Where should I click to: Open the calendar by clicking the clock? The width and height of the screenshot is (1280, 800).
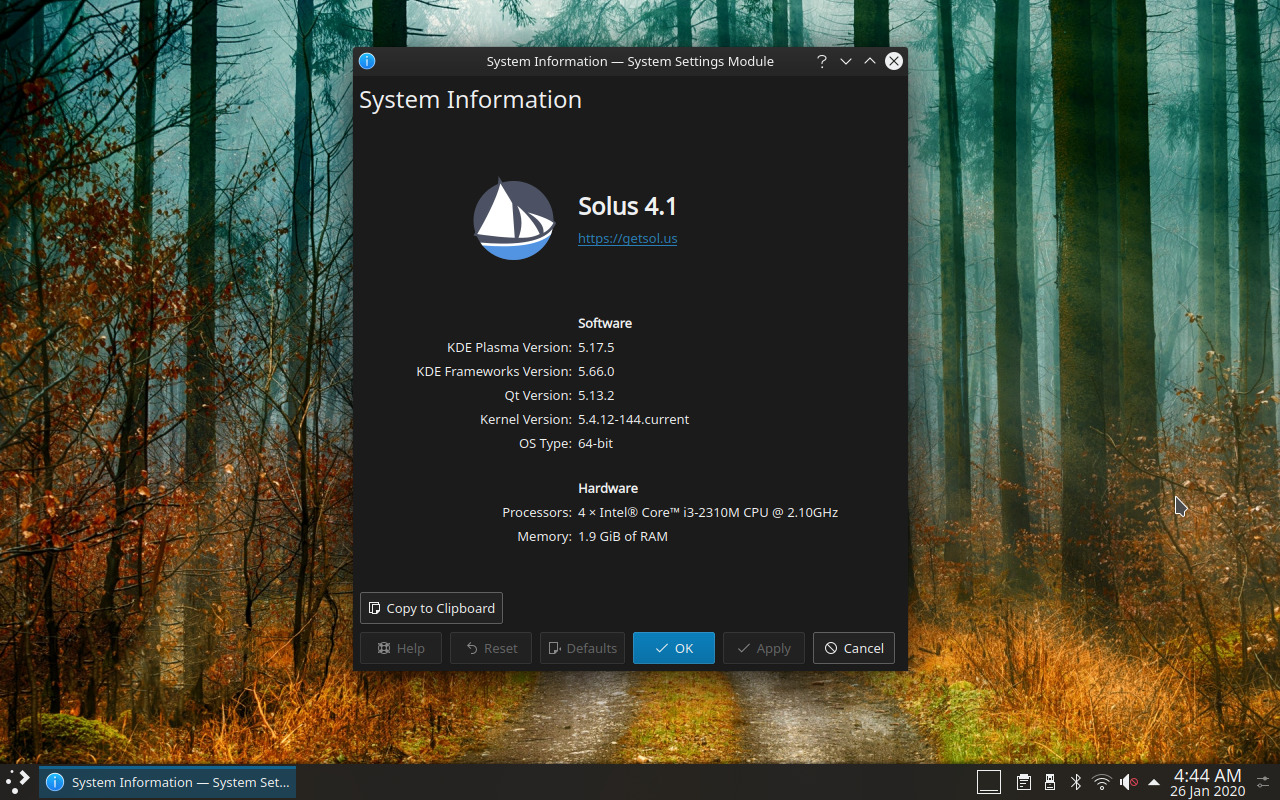coord(1206,782)
